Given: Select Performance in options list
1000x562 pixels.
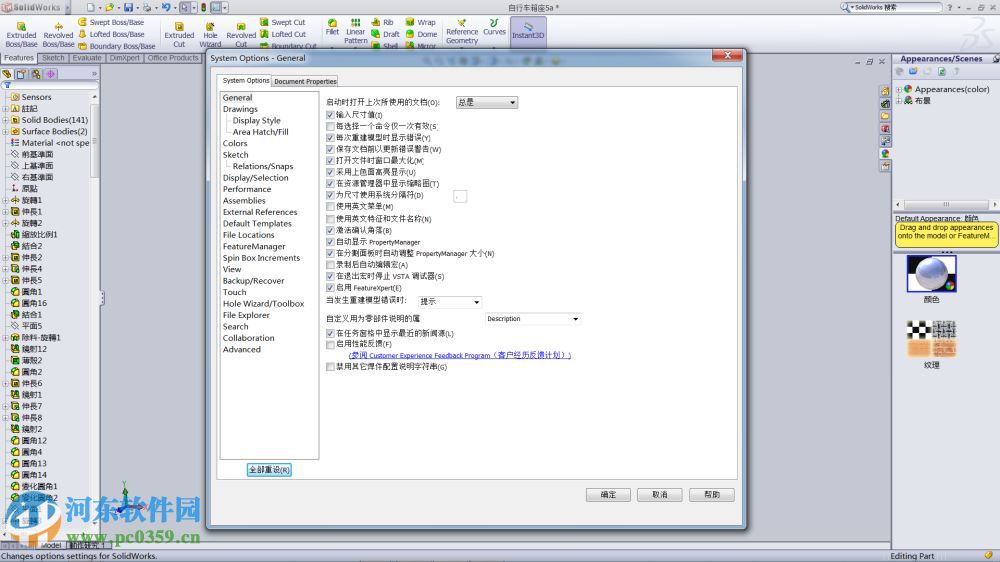Looking at the screenshot, I should coord(247,189).
